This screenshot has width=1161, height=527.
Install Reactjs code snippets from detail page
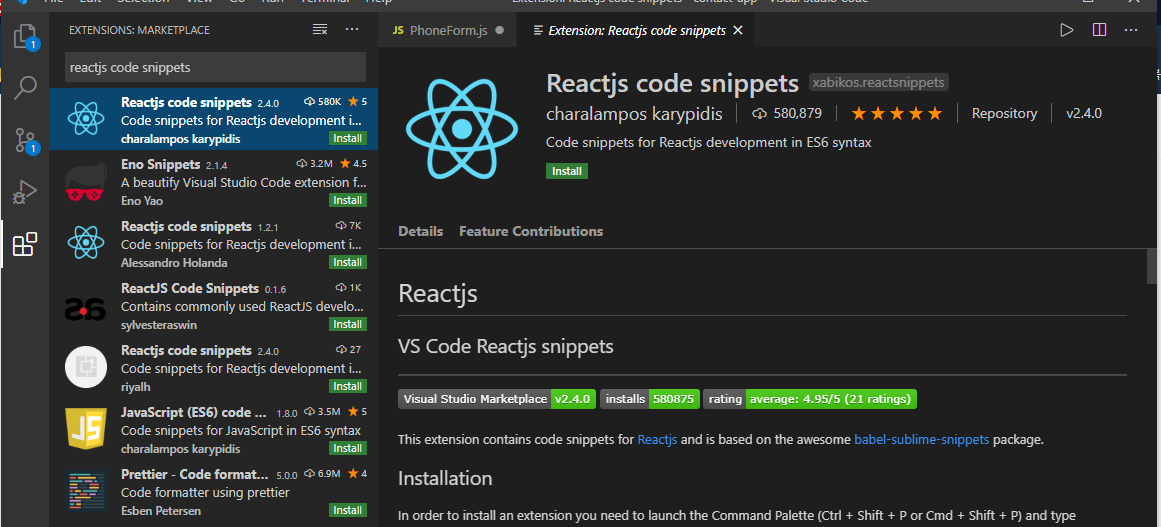(x=566, y=171)
